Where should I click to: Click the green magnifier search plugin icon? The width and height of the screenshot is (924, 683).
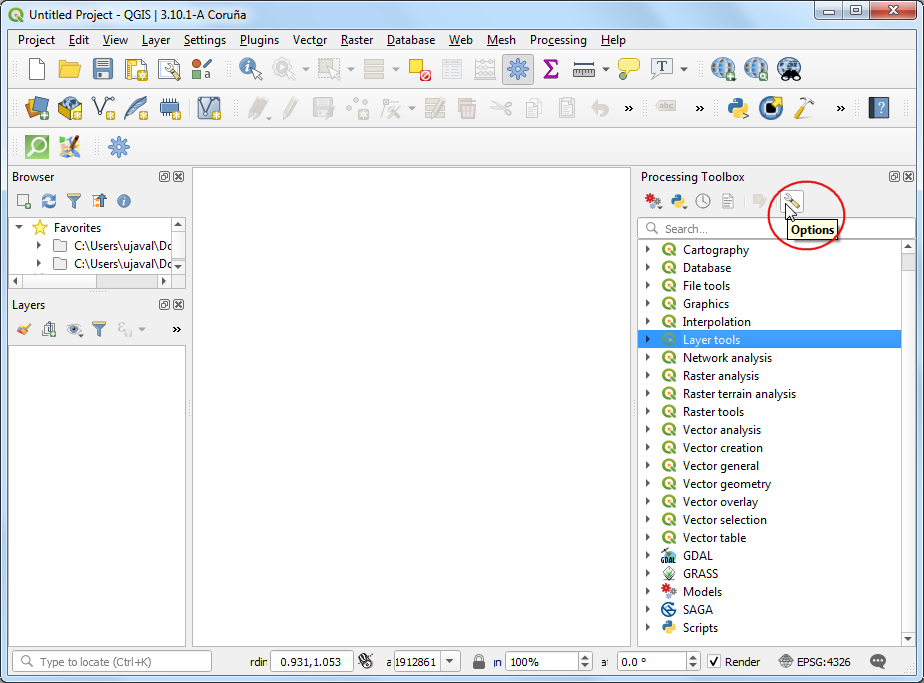point(37,147)
